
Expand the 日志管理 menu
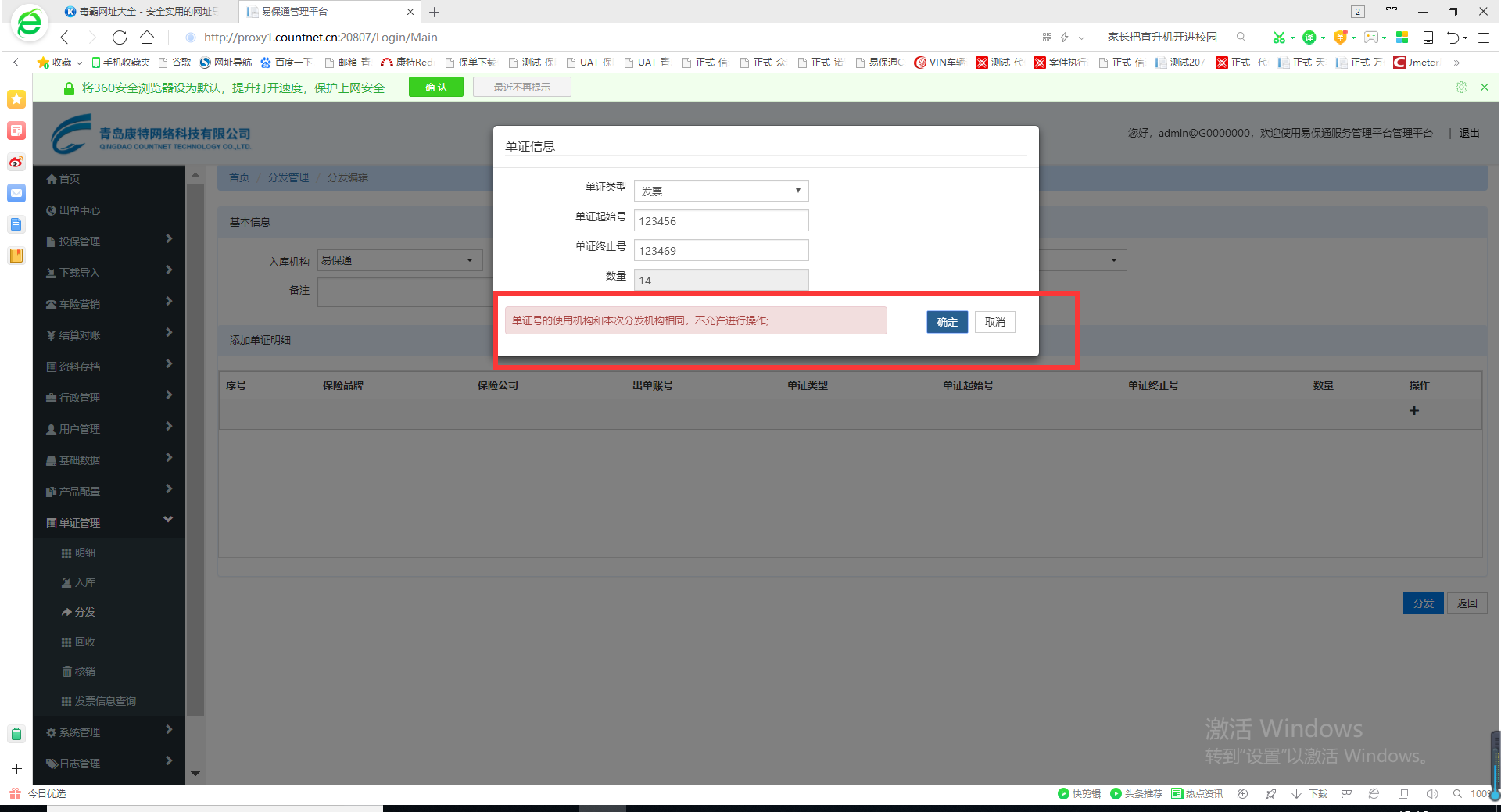click(109, 764)
